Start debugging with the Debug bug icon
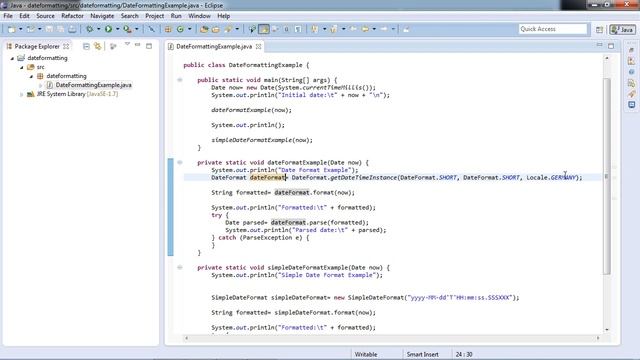The height and width of the screenshot is (360, 640). [89, 29]
